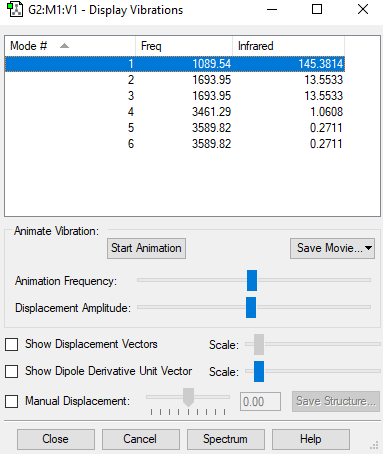This screenshot has width=383, height=454.
Task: Click the Dipole Derivative scale slider
Action: pyautogui.click(x=259, y=371)
